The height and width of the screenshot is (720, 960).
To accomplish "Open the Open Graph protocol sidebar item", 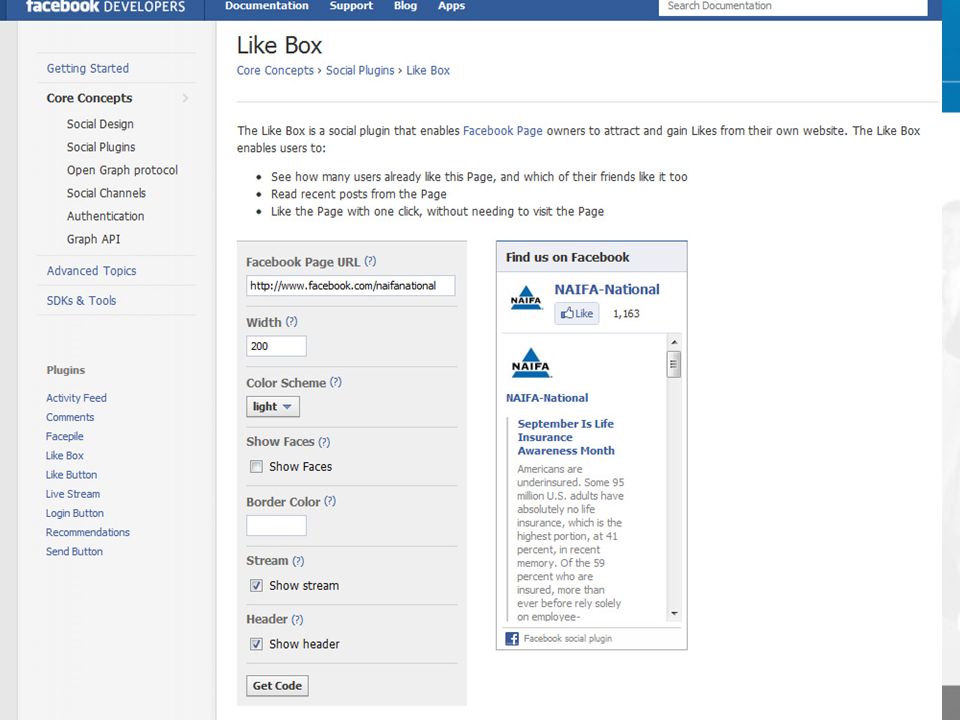I will coord(122,170).
